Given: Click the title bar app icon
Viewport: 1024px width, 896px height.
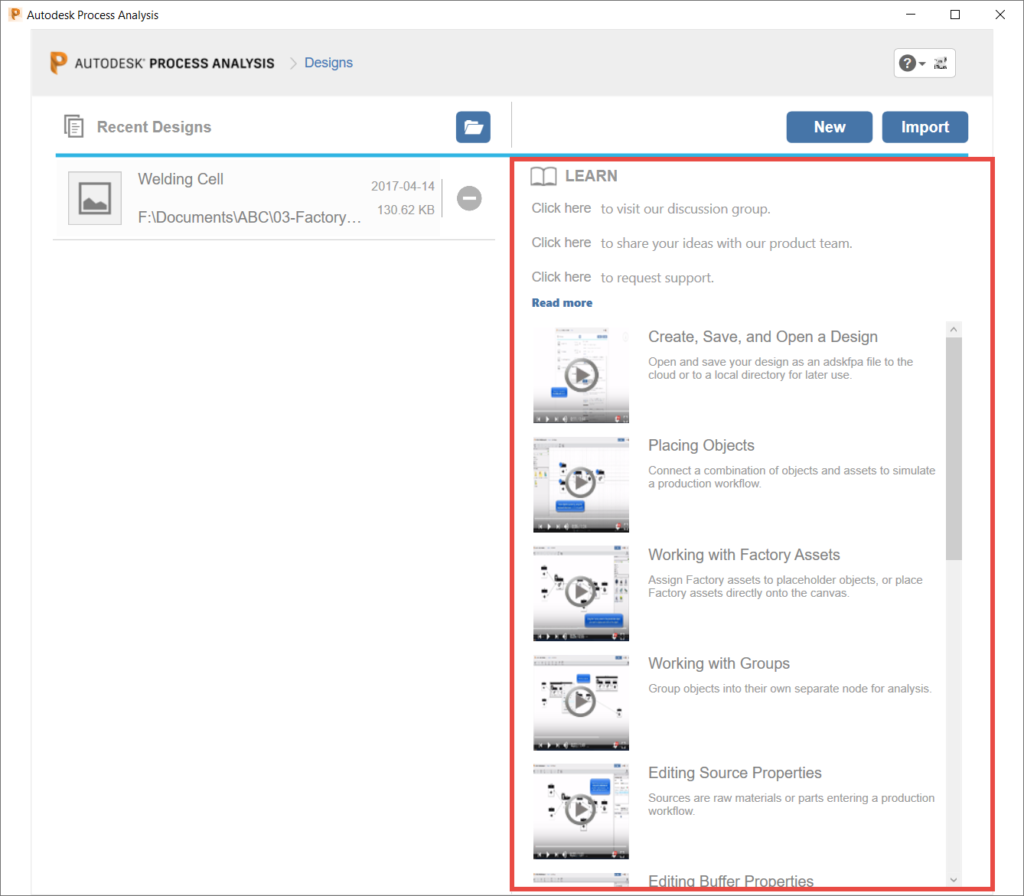Looking at the screenshot, I should [x=14, y=14].
